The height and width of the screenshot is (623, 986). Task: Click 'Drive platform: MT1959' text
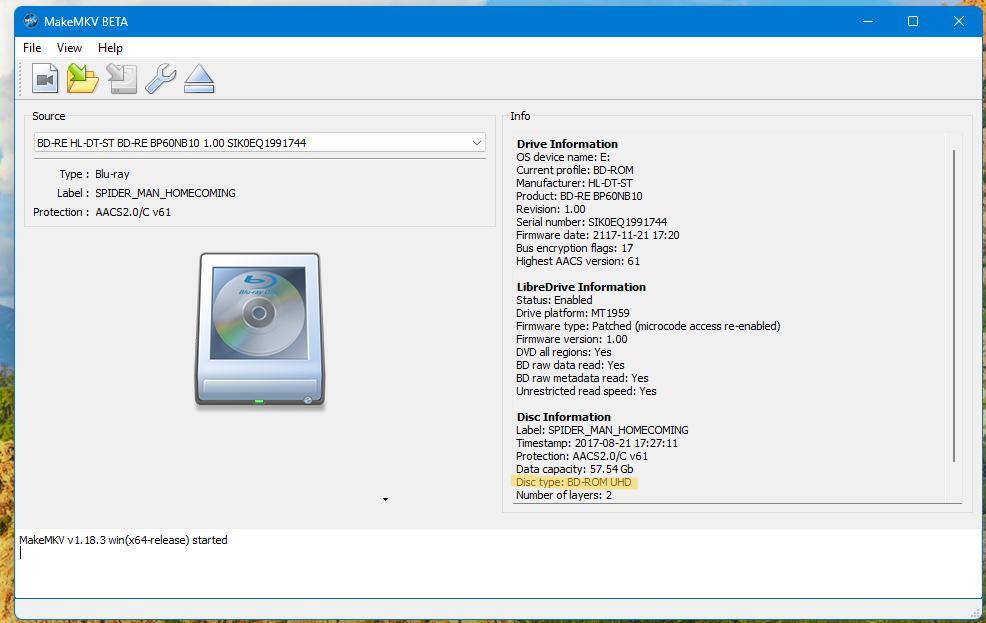(x=573, y=313)
